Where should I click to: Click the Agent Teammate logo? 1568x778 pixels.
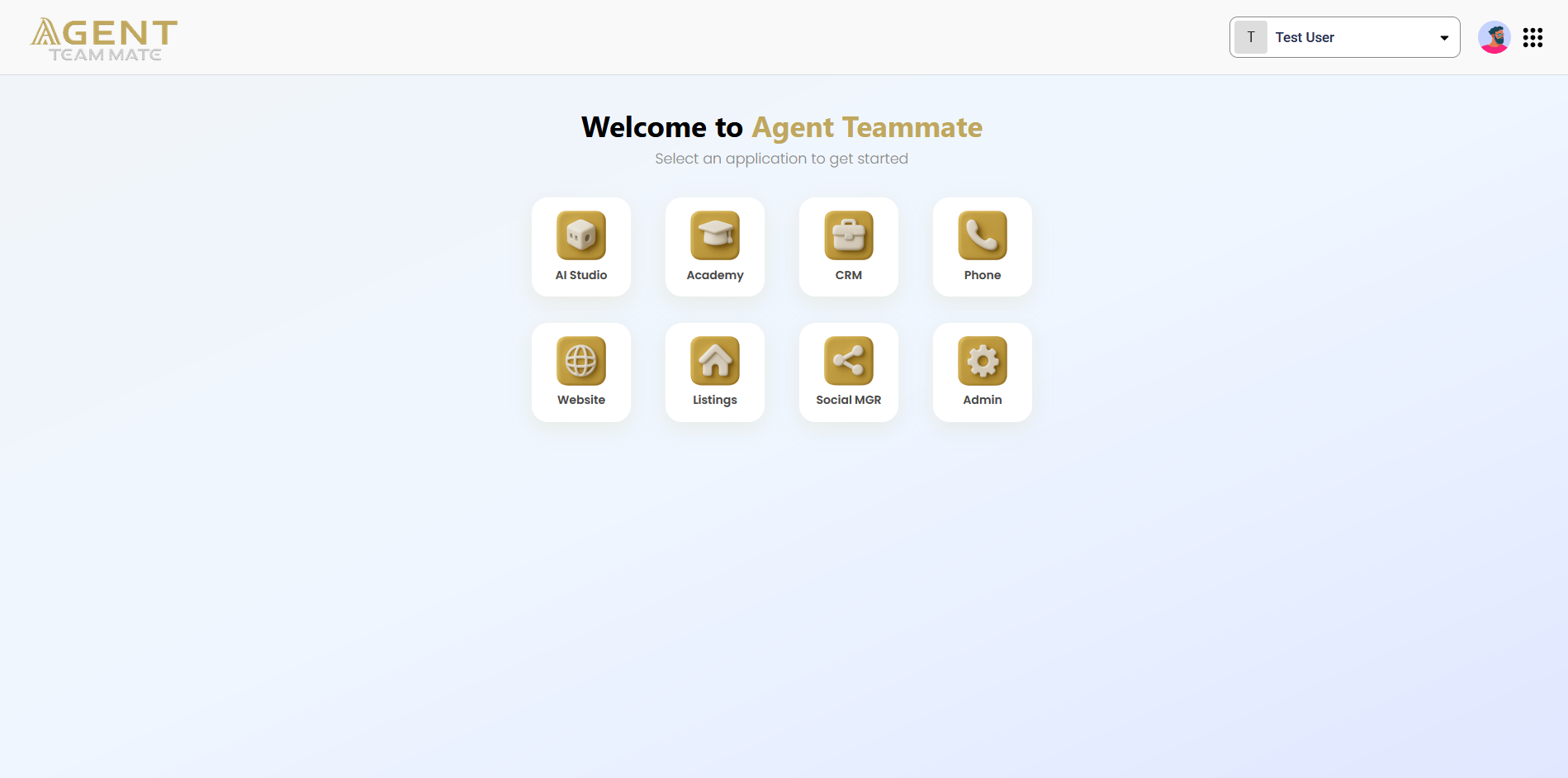(103, 37)
